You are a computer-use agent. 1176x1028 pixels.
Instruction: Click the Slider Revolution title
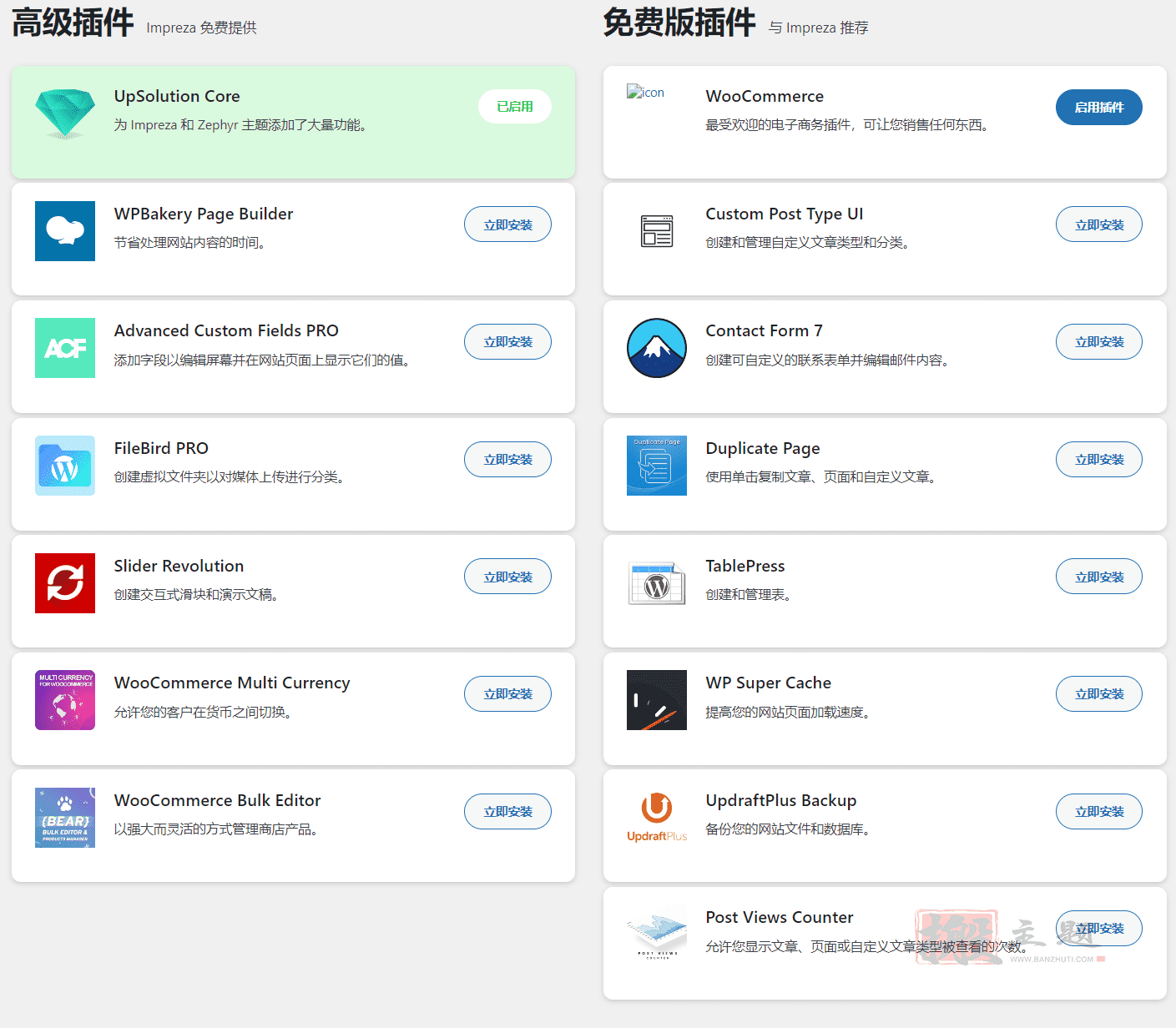click(x=179, y=566)
